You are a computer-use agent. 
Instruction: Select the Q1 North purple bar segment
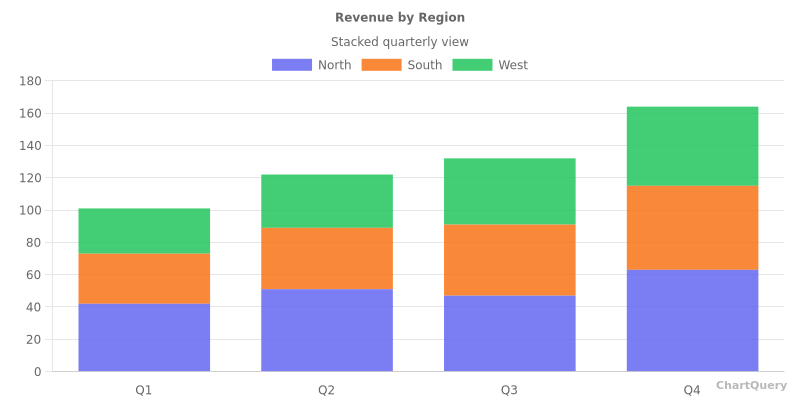[144, 337]
